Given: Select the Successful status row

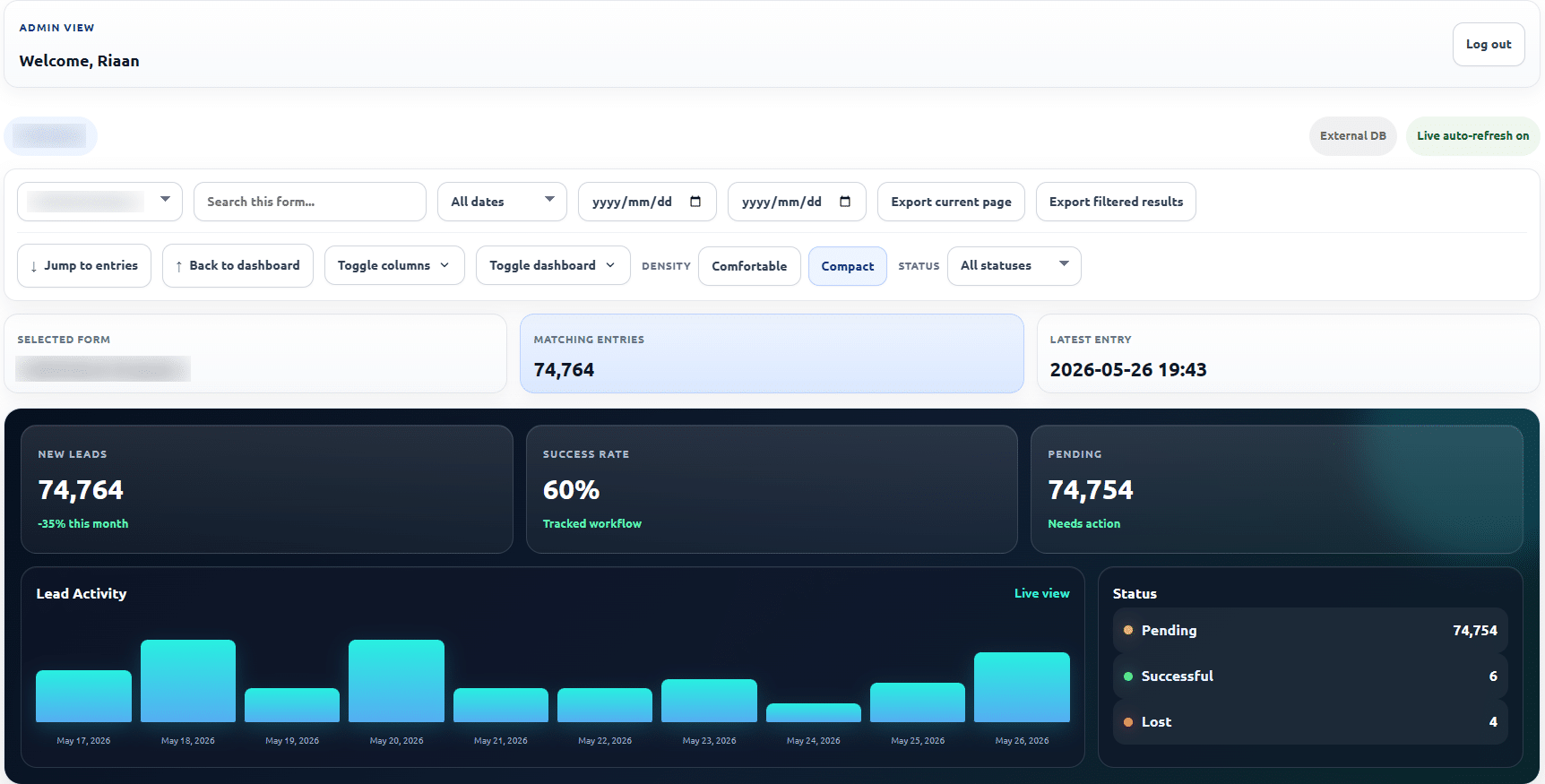Looking at the screenshot, I should click(1310, 676).
